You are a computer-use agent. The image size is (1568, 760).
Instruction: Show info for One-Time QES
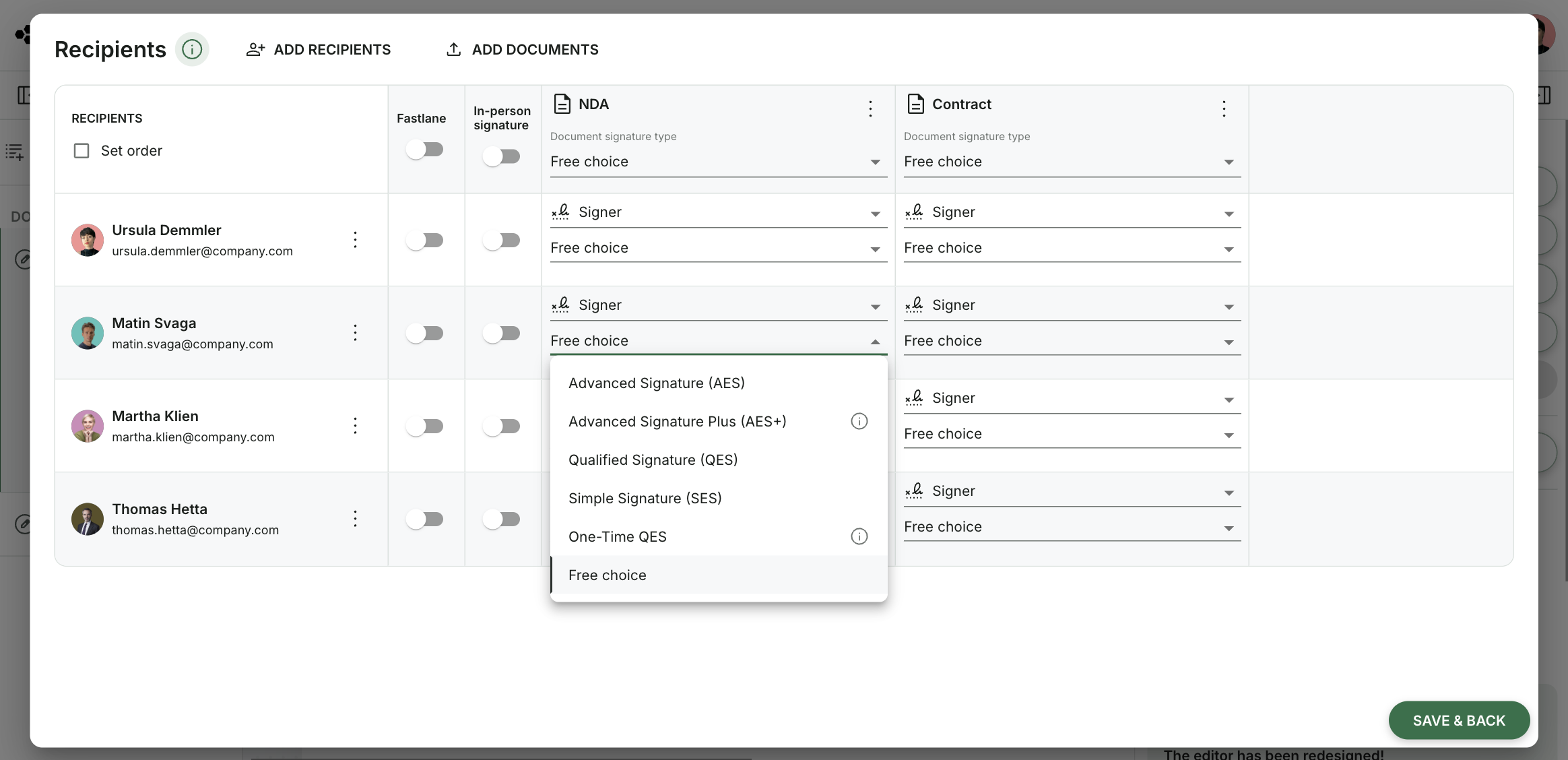point(859,536)
